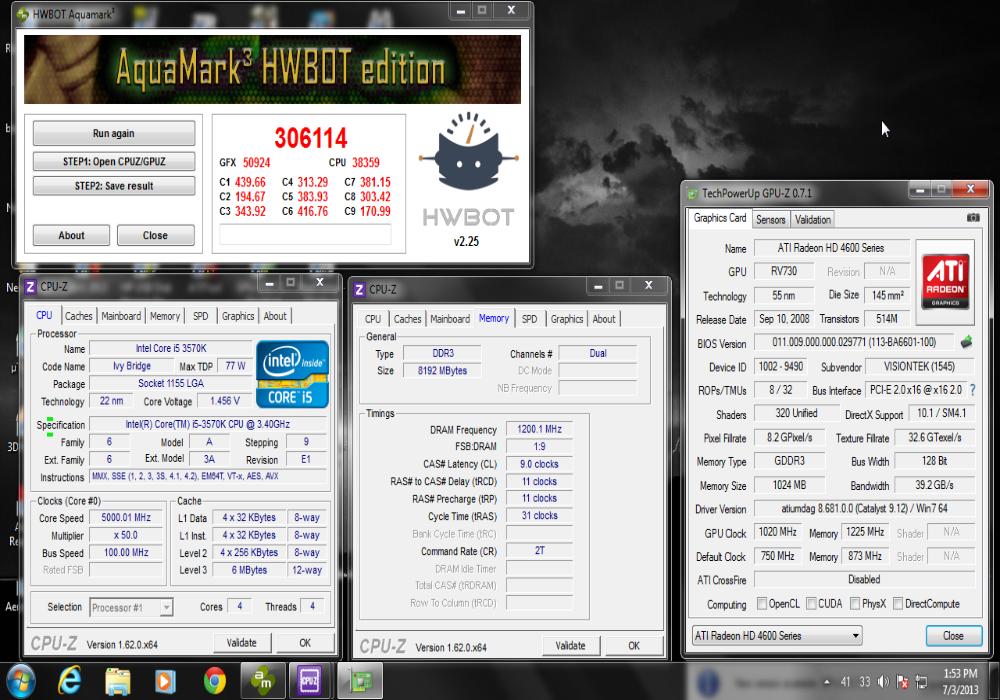Switch to CPU-Z taskbar icon
This screenshot has width=1000, height=700.
point(310,681)
